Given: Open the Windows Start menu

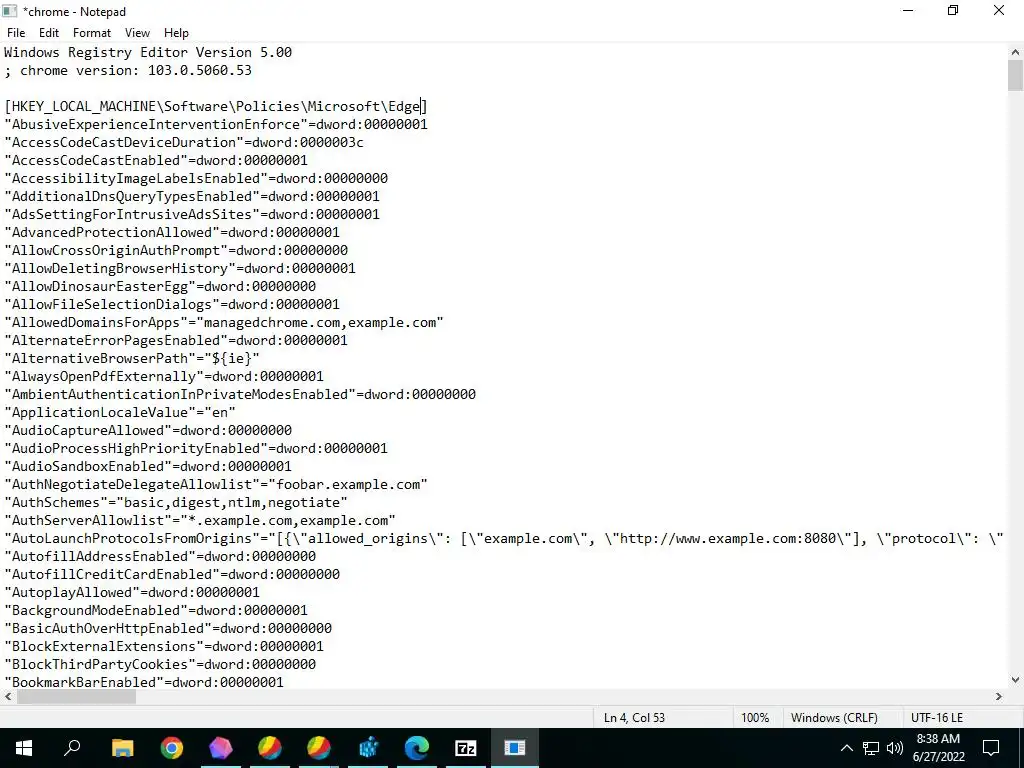Looking at the screenshot, I should (24, 748).
